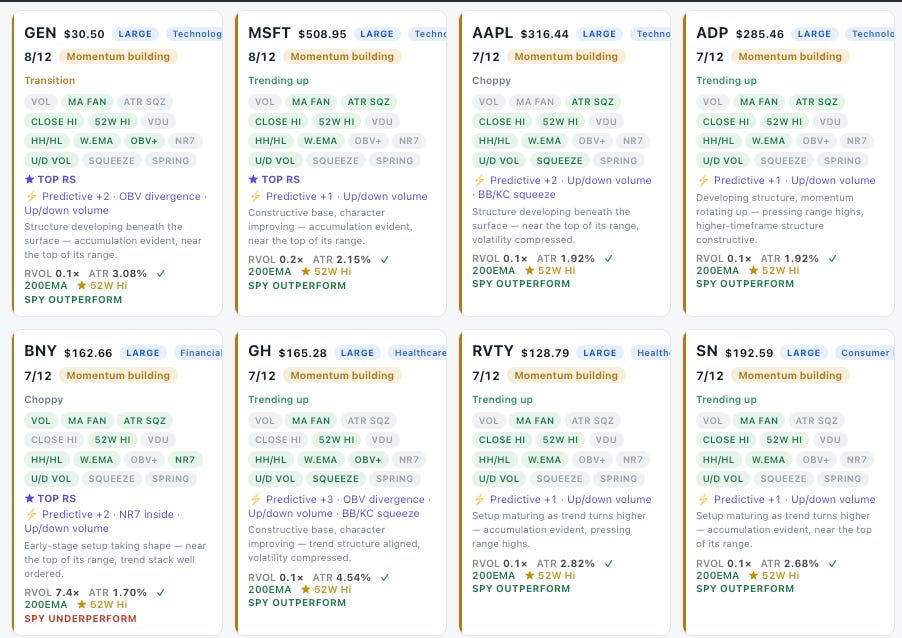Viewport: 902px width, 638px height.
Task: Click the 52W Hi gold star on MSFT card
Action: (306, 271)
